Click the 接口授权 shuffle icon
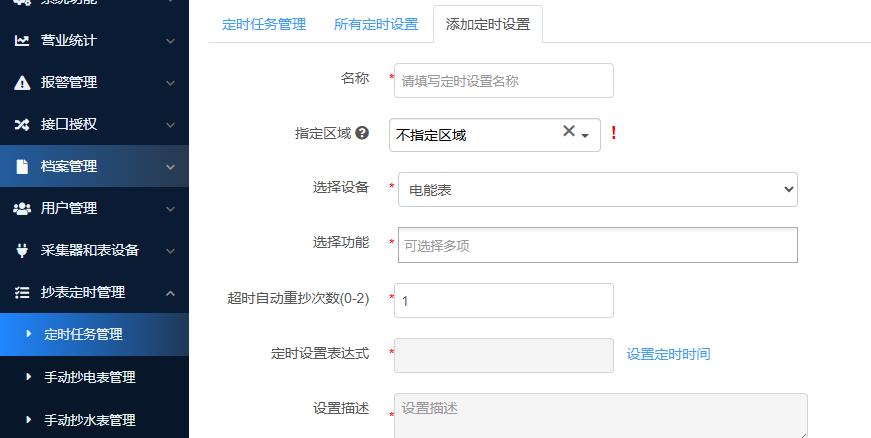 tap(22, 125)
